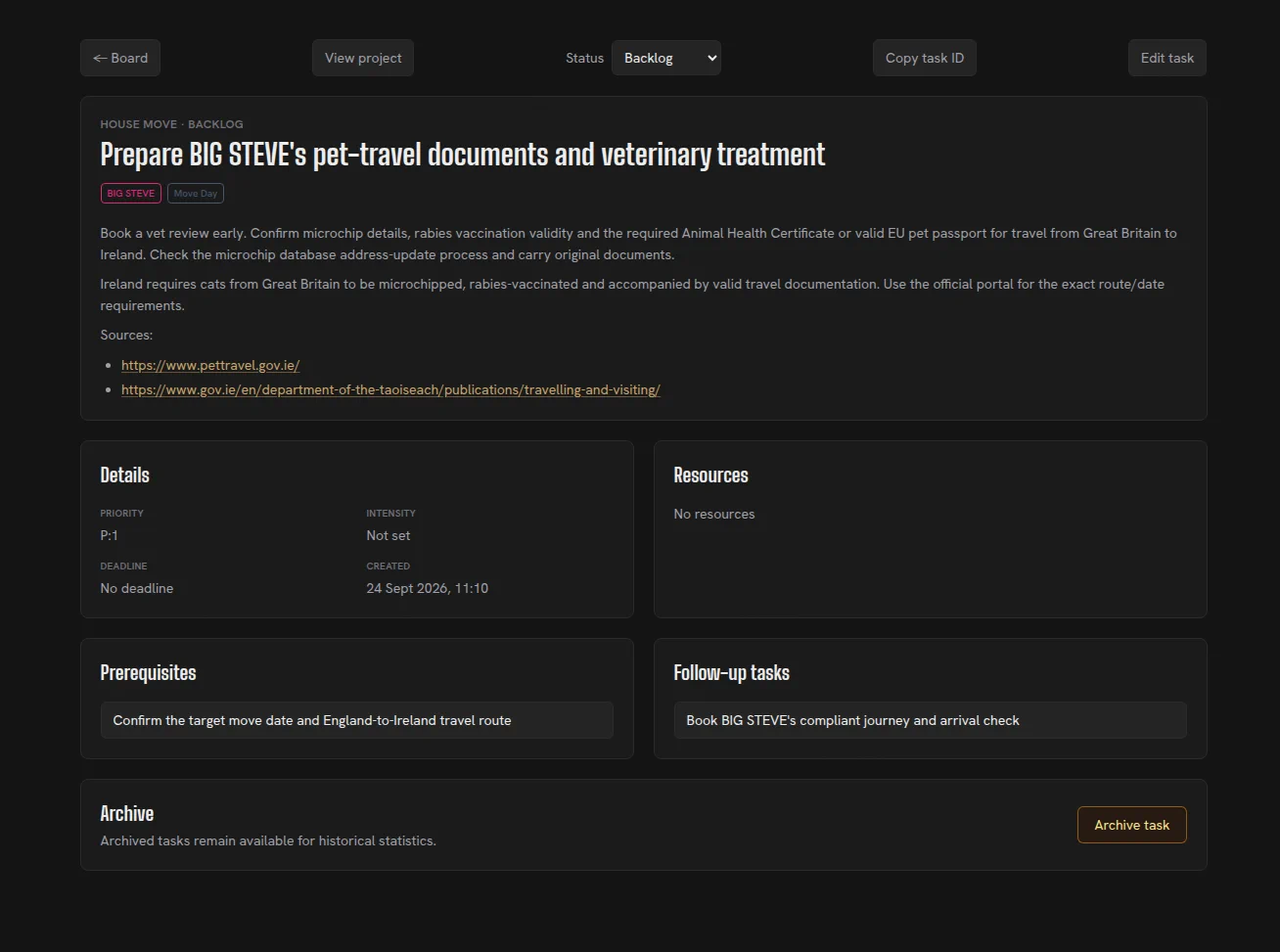Click the Sources: label
Screen dimensions: 1280x952
point(126,335)
